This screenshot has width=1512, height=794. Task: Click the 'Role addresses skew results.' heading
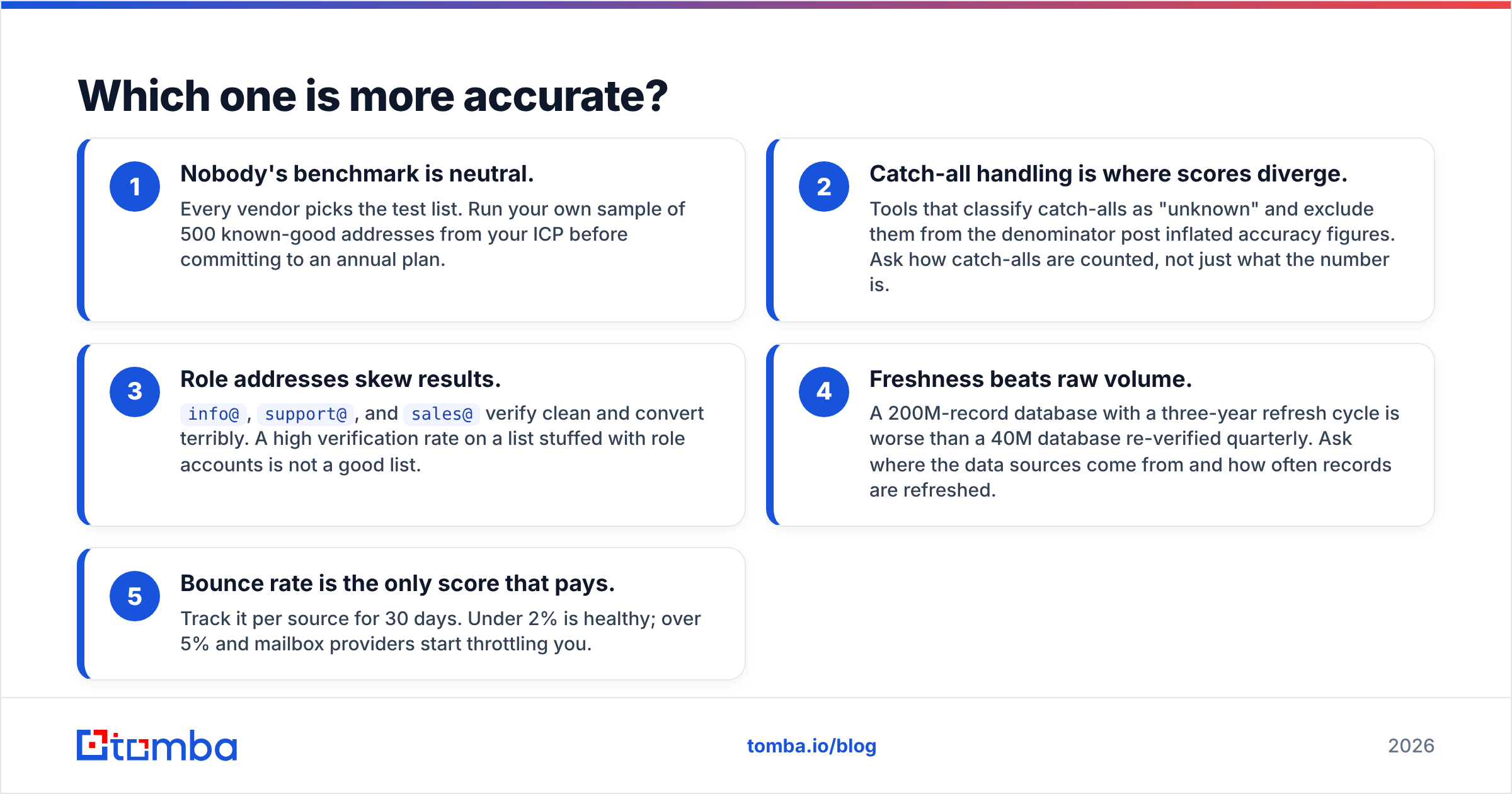click(x=340, y=379)
